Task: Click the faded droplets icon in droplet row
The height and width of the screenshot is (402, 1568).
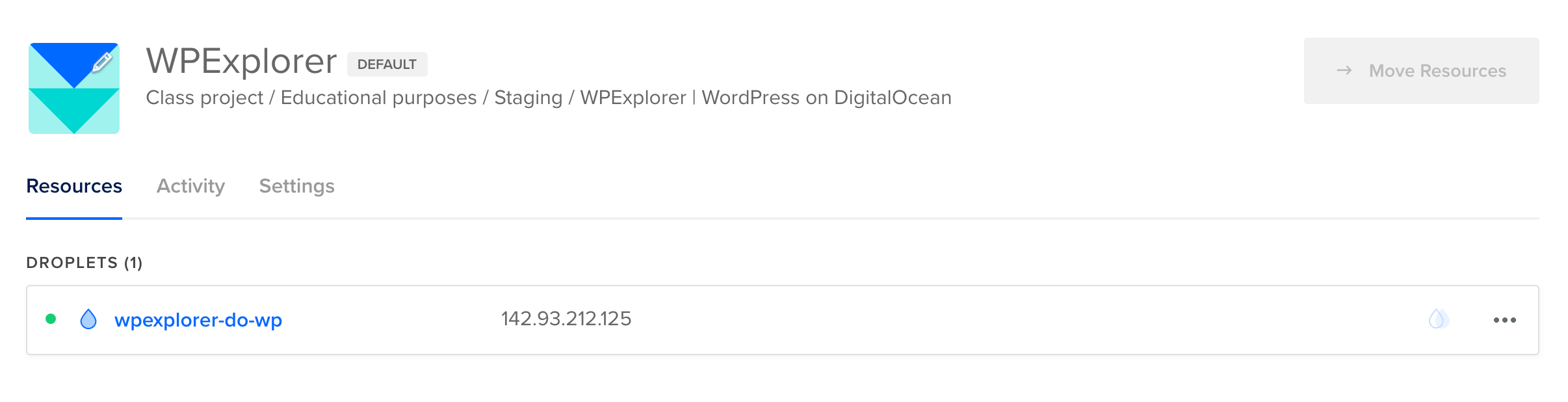Action: pos(1438,319)
